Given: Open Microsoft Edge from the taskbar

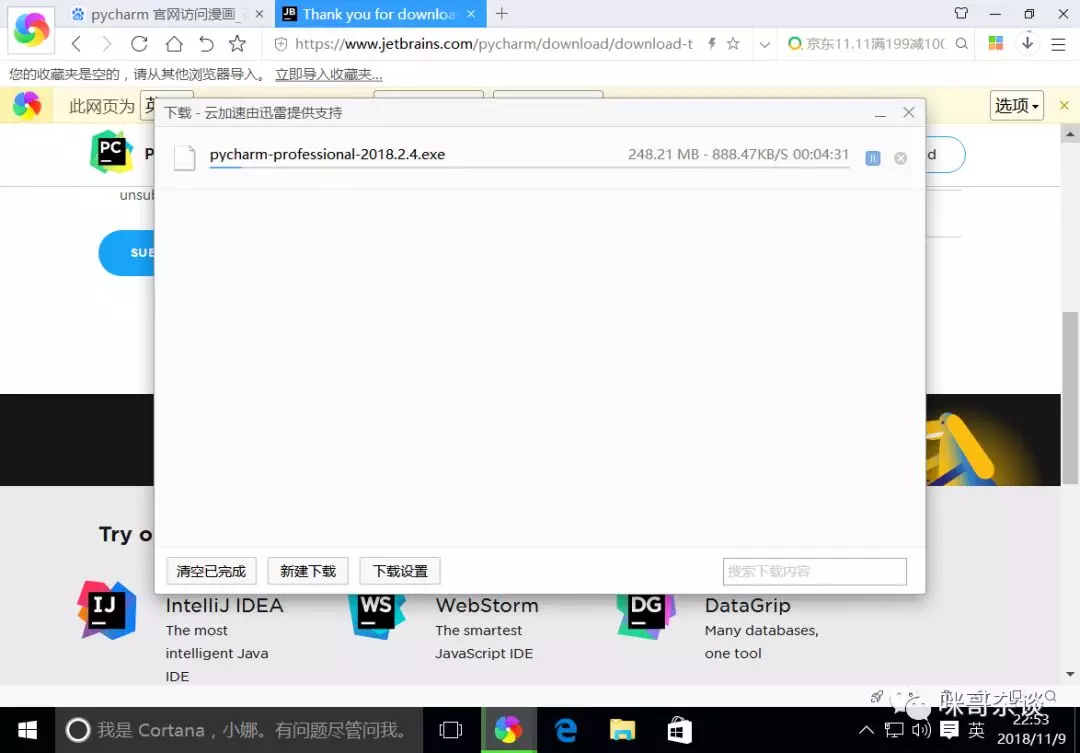Looking at the screenshot, I should coord(565,730).
